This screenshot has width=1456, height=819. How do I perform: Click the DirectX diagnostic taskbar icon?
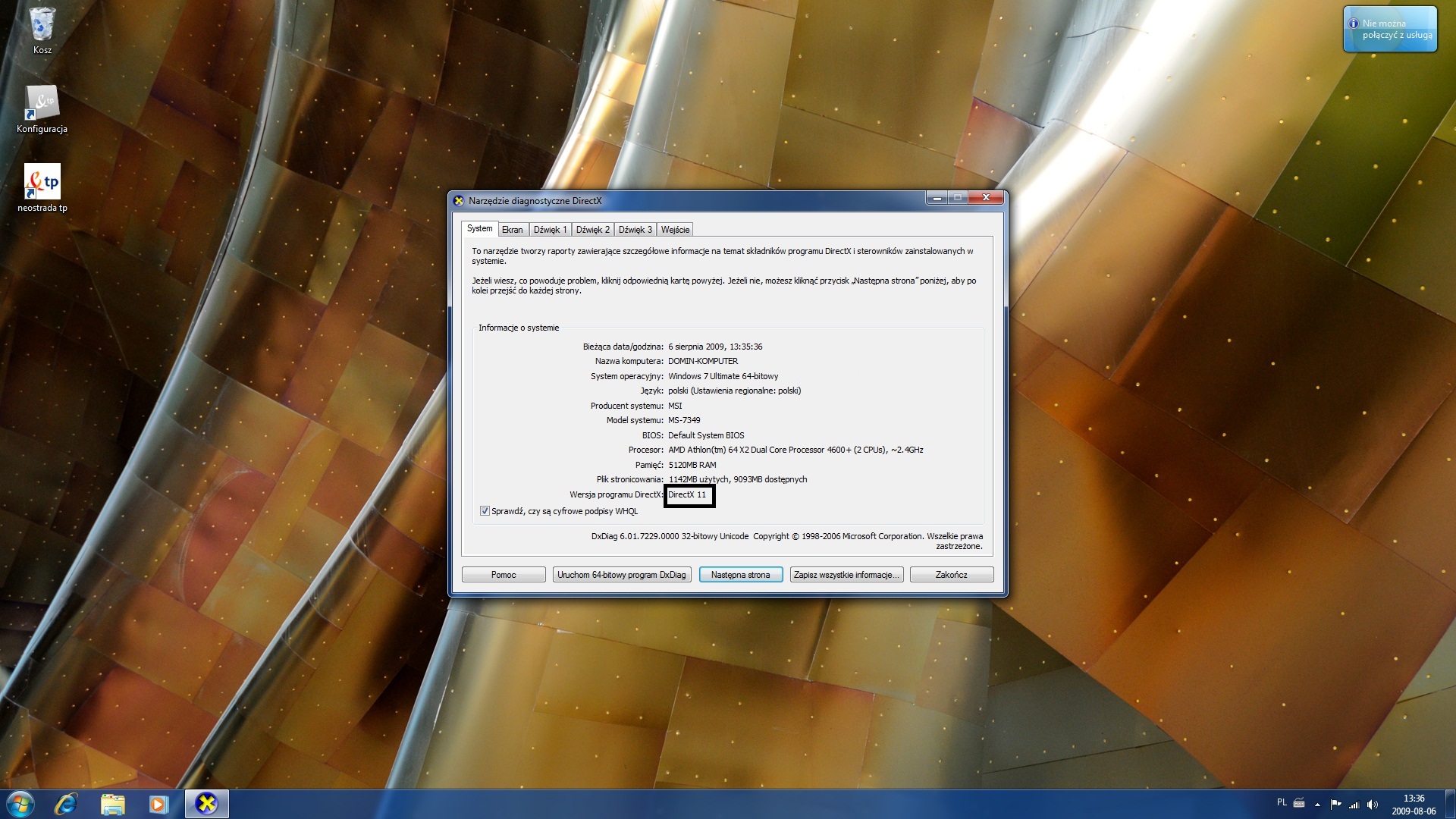point(206,804)
